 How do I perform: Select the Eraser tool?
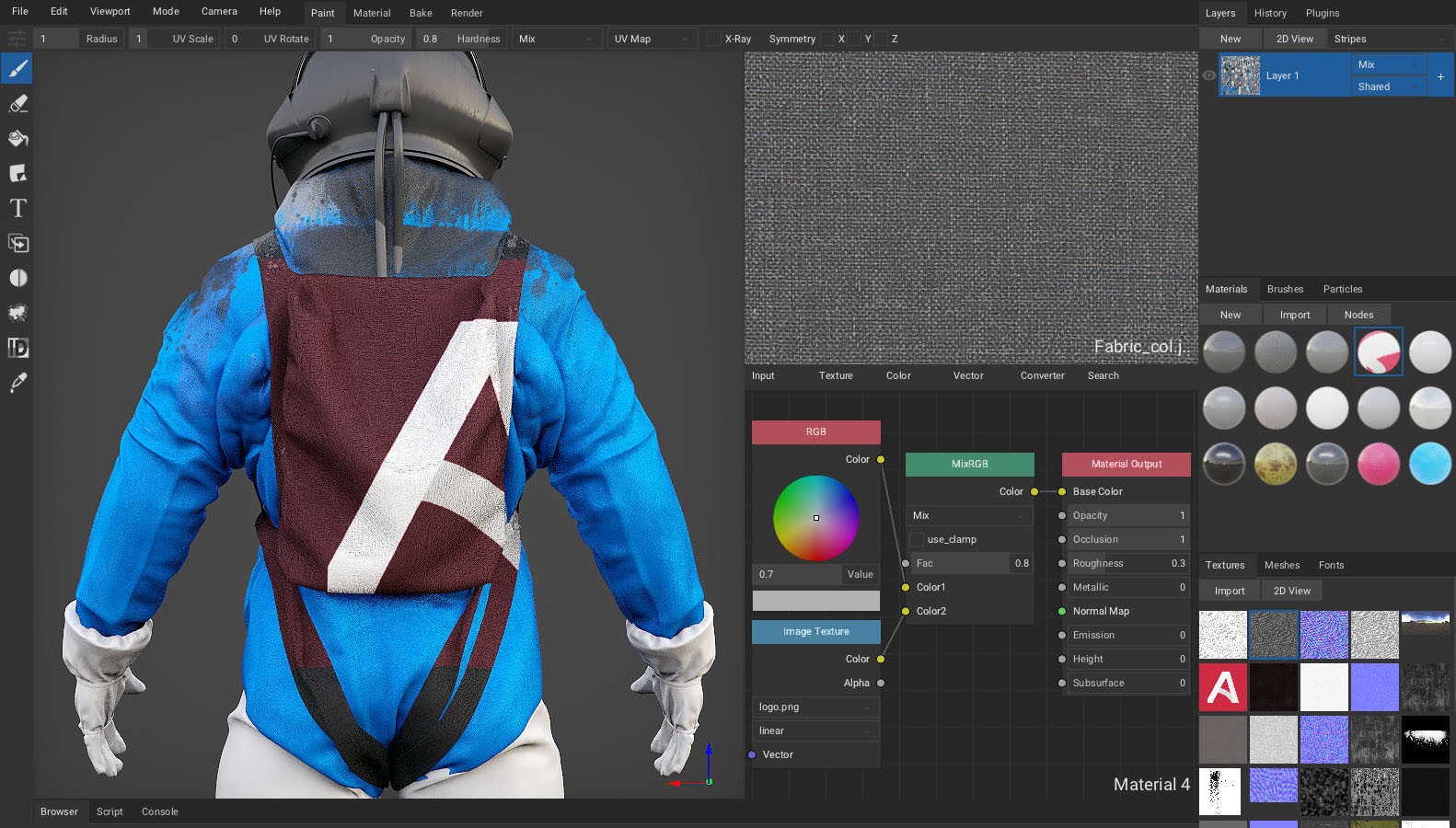[x=17, y=104]
